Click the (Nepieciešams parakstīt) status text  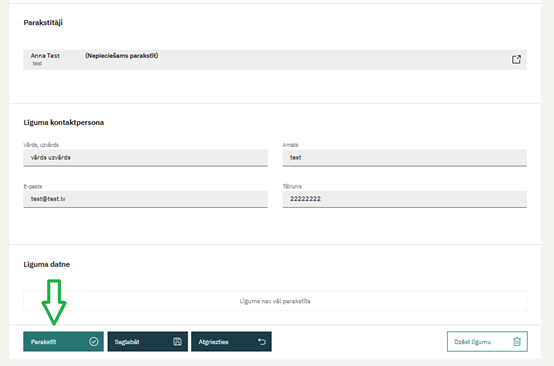122,55
